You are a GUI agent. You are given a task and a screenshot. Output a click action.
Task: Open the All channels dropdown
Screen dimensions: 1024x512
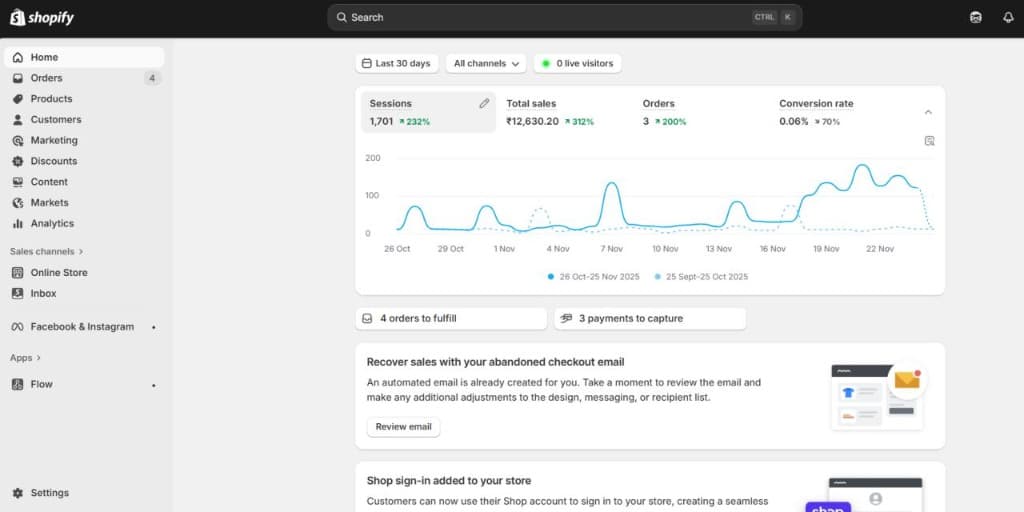(486, 63)
